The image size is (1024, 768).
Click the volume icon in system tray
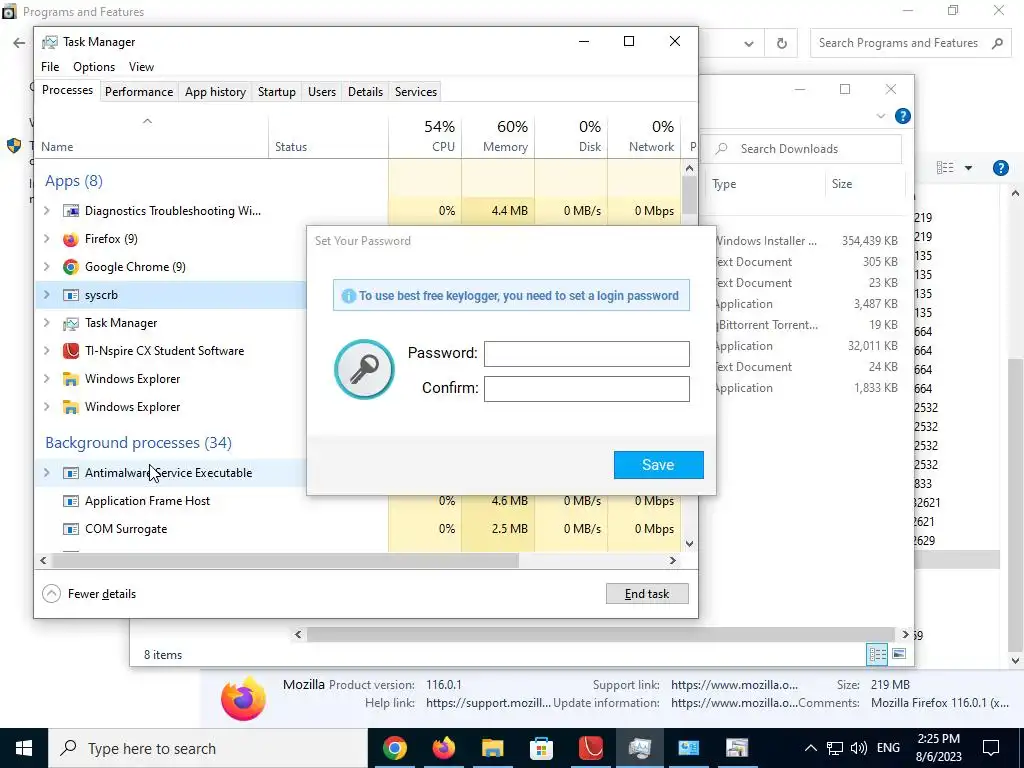(x=859, y=748)
